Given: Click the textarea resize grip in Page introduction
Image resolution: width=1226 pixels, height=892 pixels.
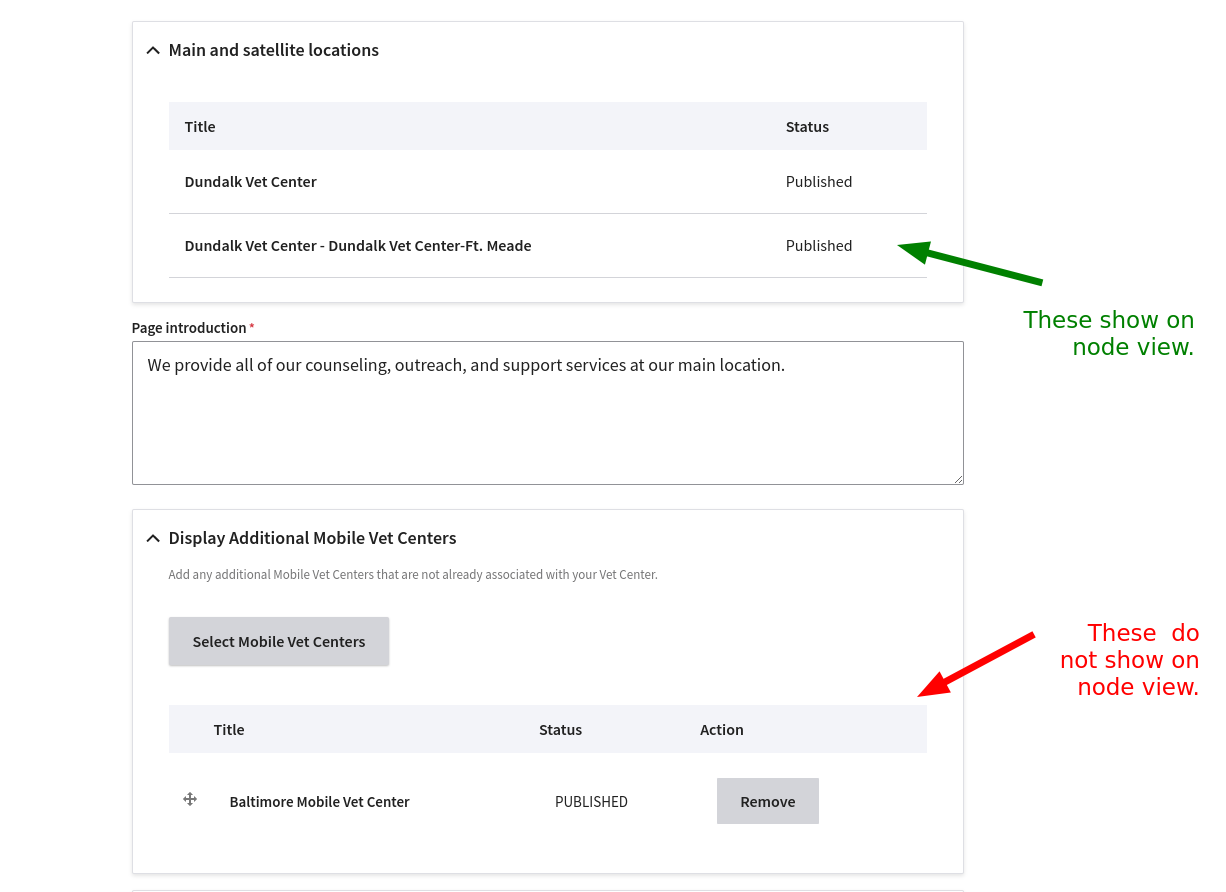Looking at the screenshot, I should [x=958, y=479].
